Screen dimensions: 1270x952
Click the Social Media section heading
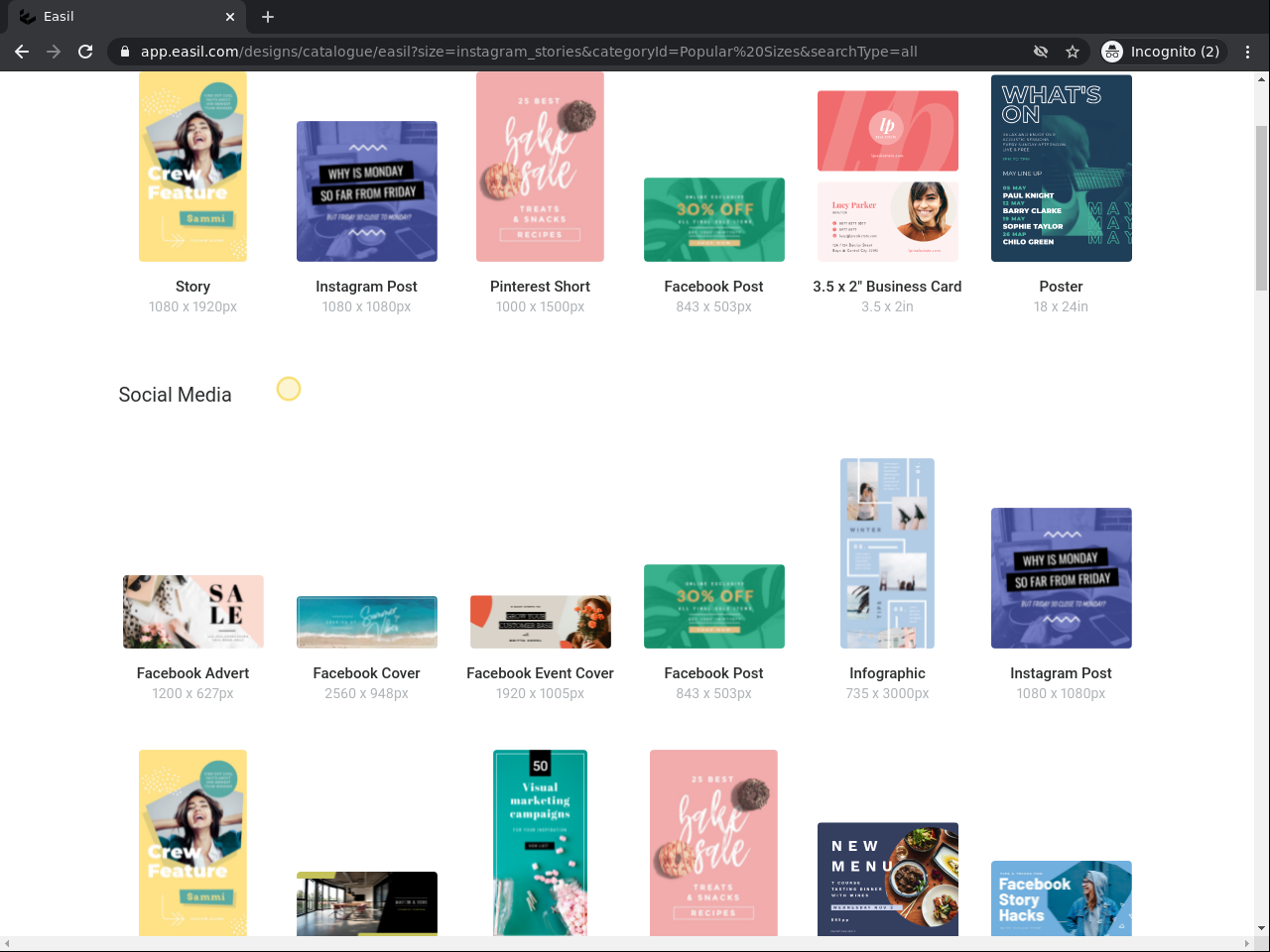click(x=175, y=395)
